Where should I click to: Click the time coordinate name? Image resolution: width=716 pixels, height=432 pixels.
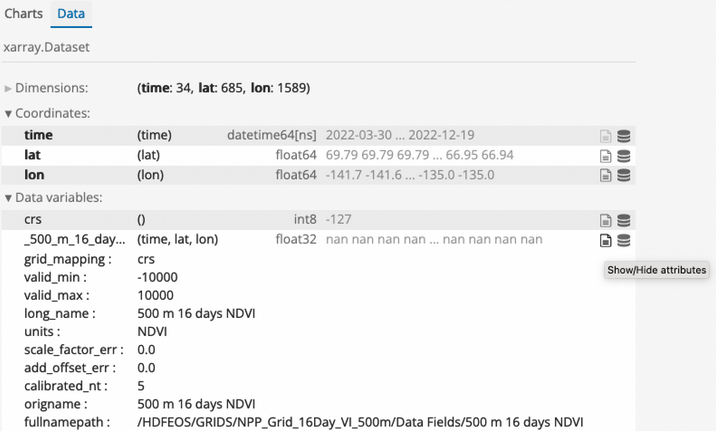coord(38,135)
